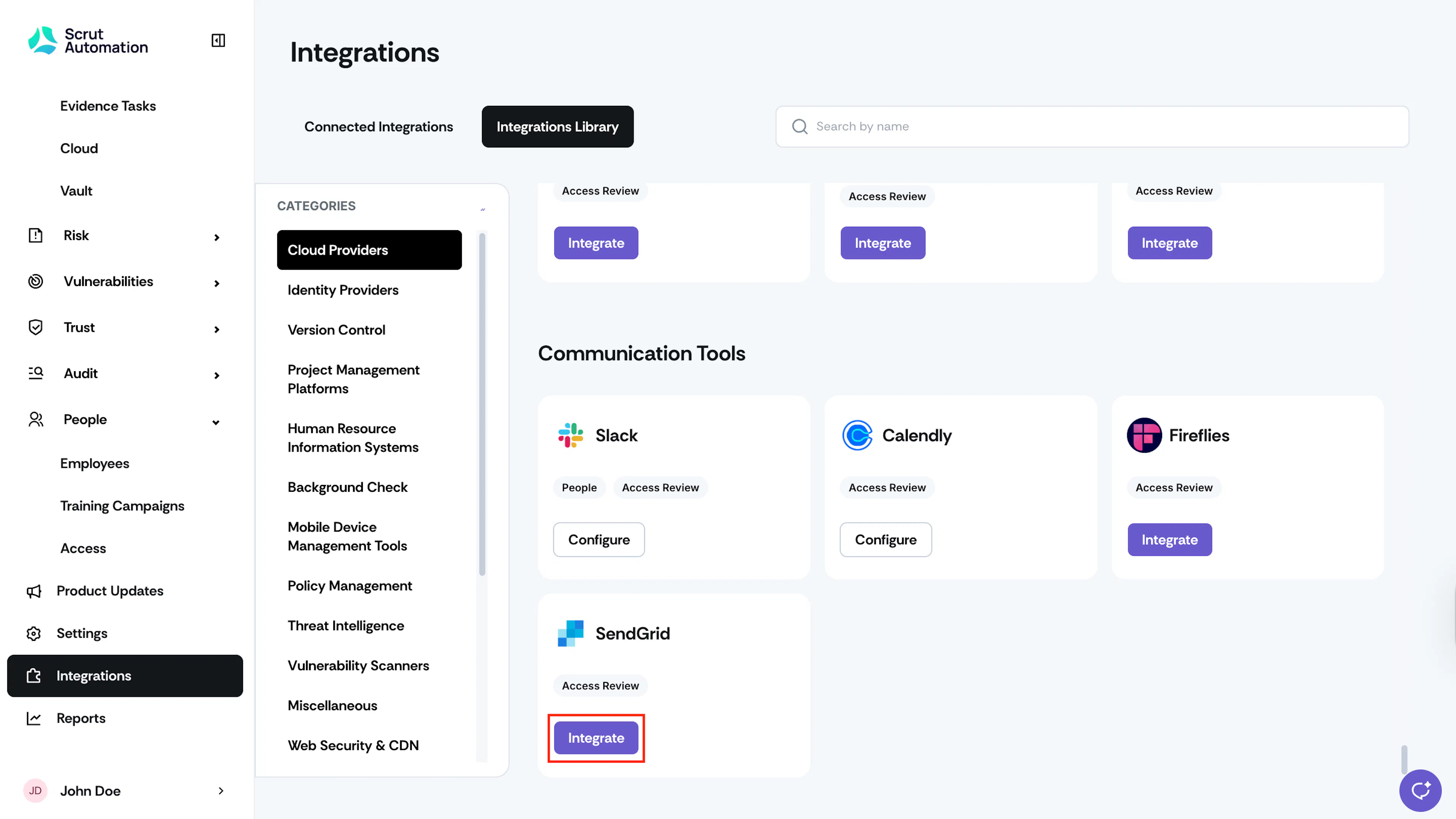The image size is (1456, 819).
Task: Collapse the People section chevron
Action: click(x=216, y=422)
